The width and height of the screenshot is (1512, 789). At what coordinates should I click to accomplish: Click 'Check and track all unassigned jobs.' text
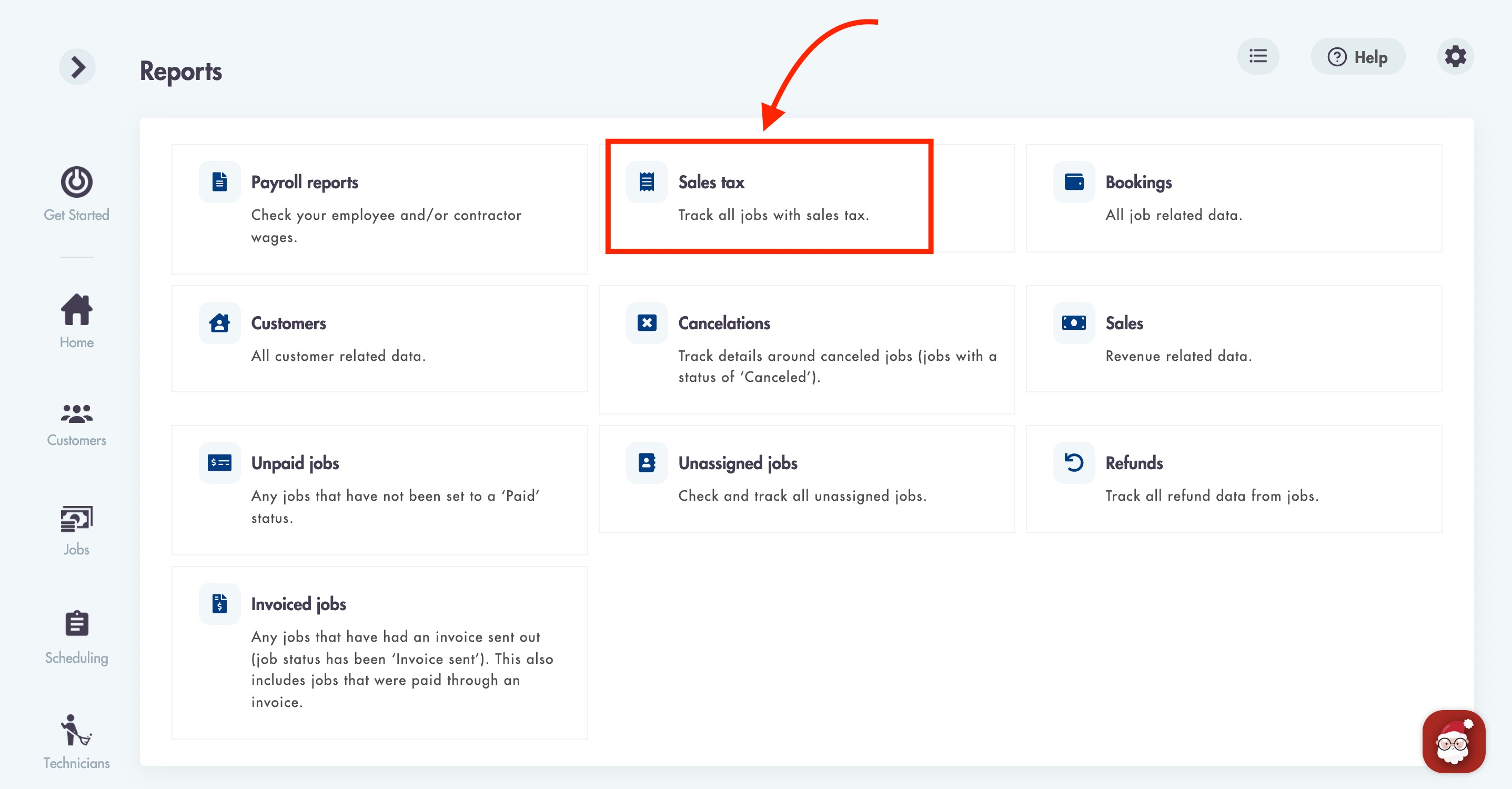coord(802,496)
